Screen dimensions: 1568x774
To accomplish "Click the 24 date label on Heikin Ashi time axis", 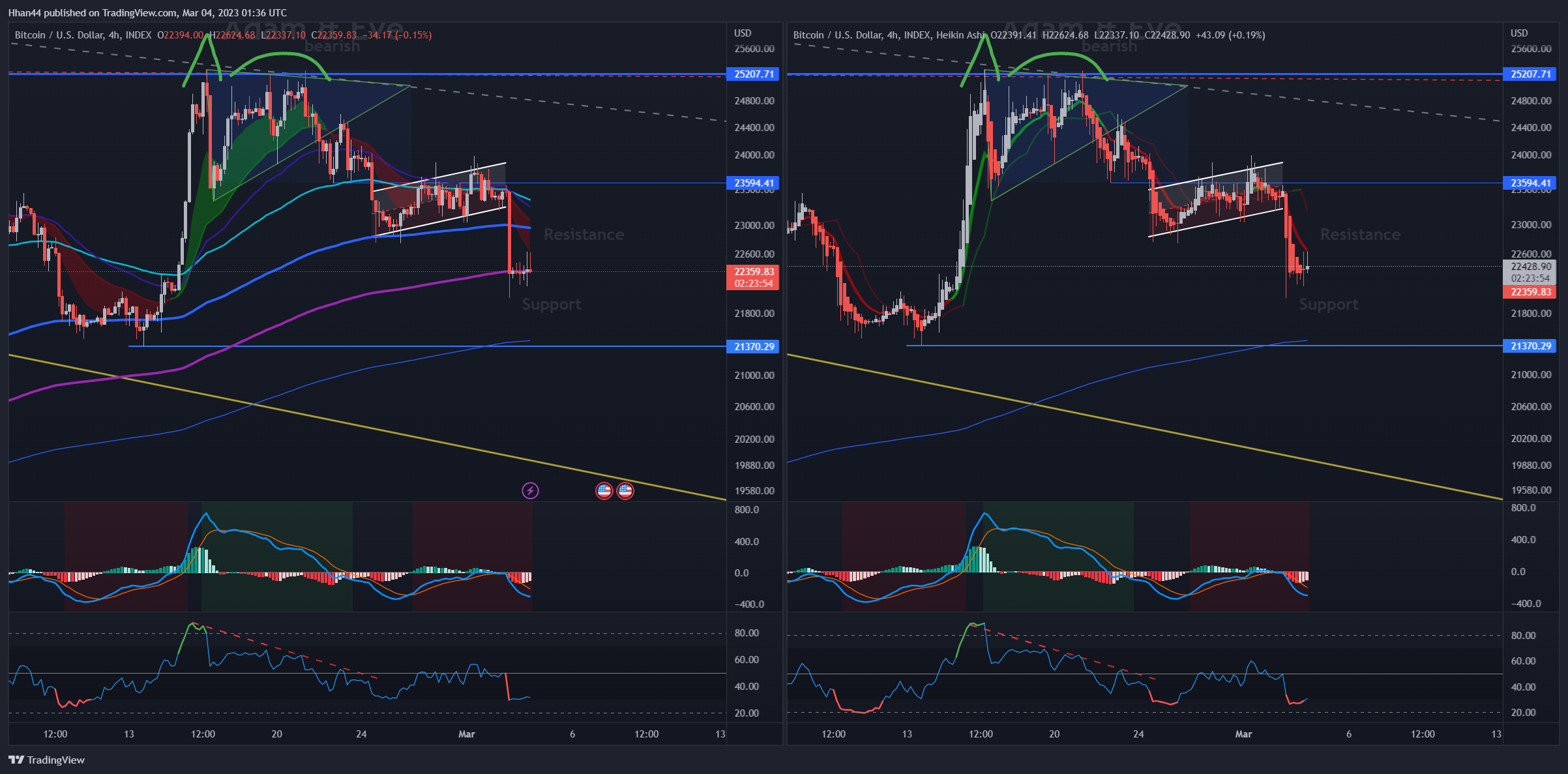I will click(1138, 734).
